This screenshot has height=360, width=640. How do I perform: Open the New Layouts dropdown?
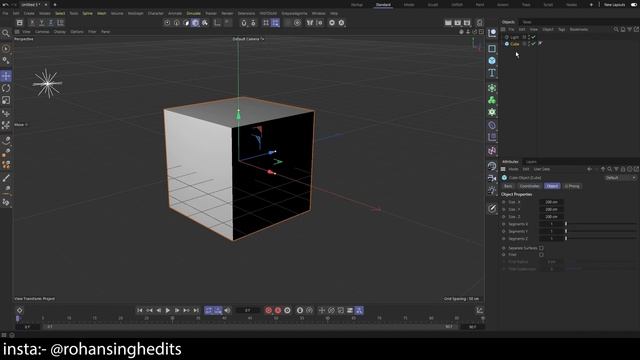click(x=614, y=4)
